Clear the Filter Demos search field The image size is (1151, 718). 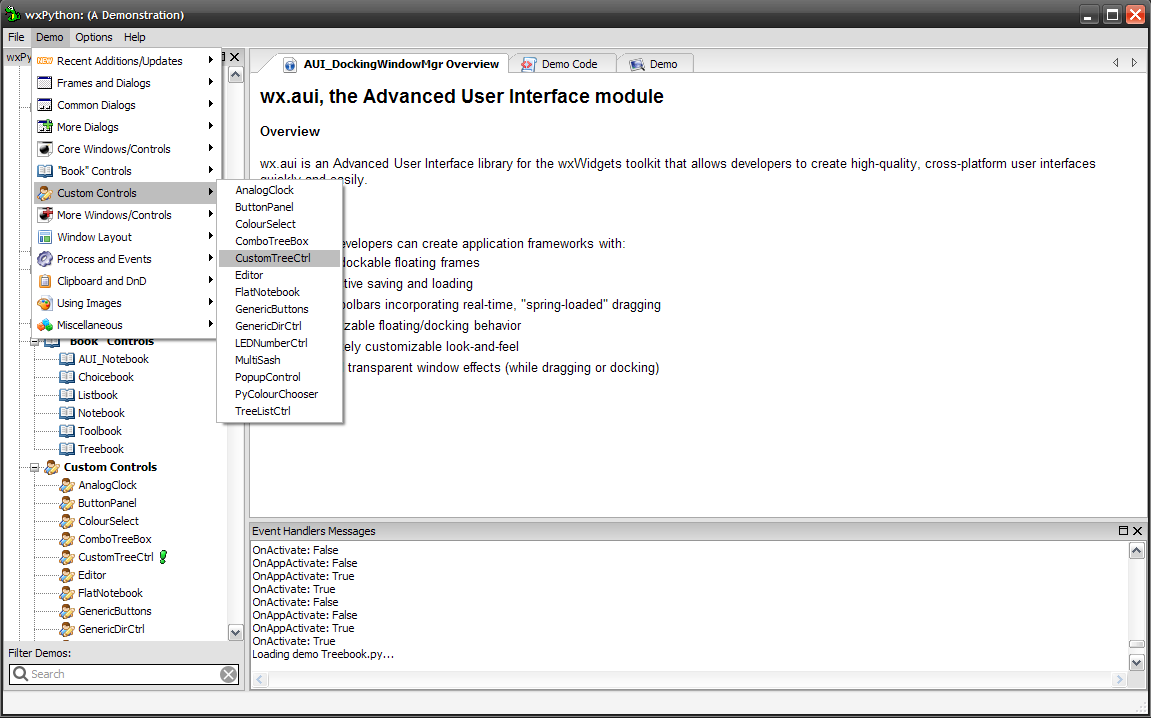point(229,675)
